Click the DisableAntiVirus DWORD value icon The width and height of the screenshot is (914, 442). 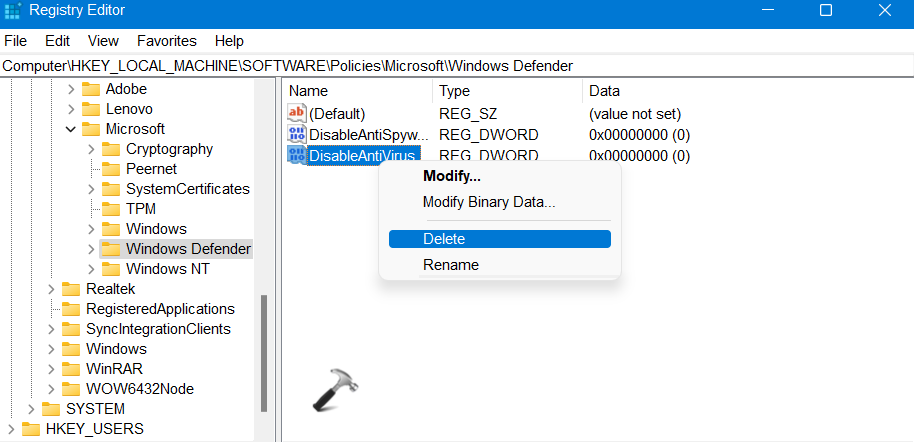297,156
